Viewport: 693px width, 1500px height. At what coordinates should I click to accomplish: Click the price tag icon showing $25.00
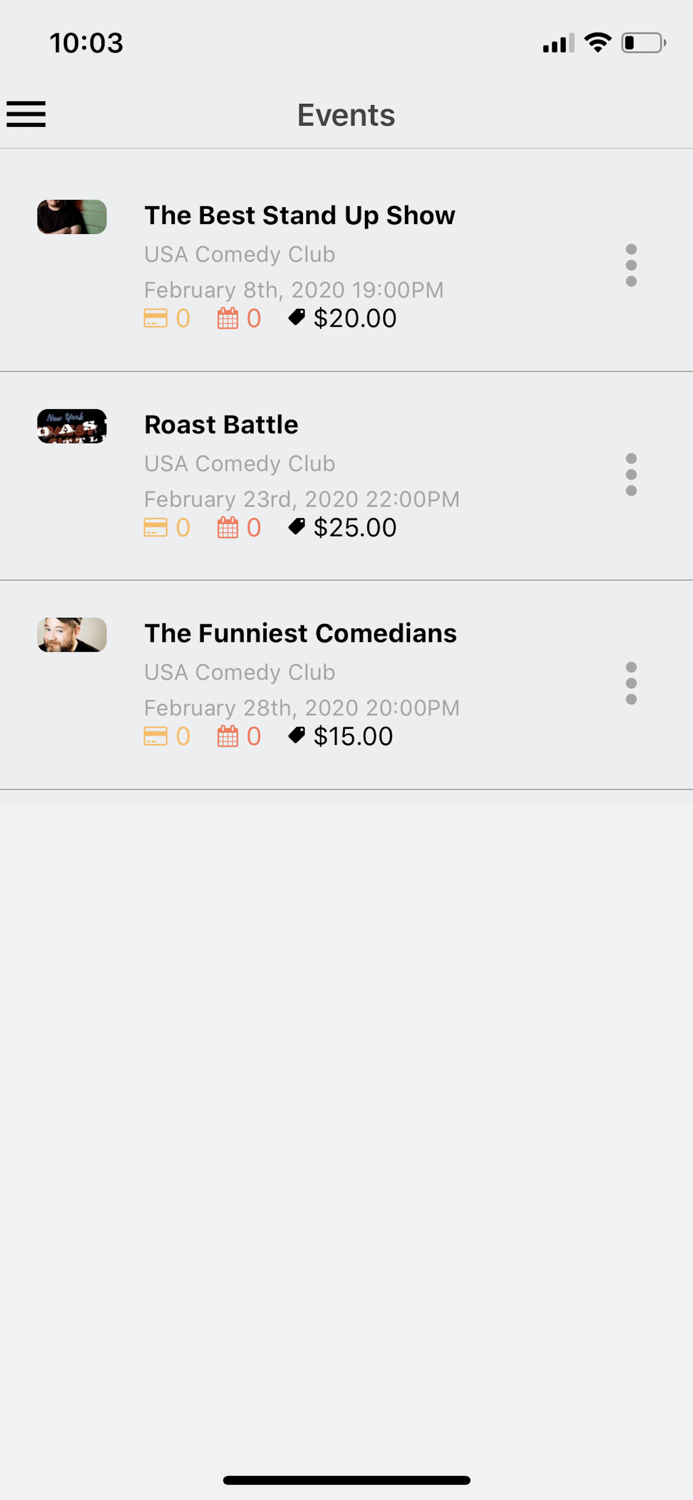pyautogui.click(x=297, y=526)
